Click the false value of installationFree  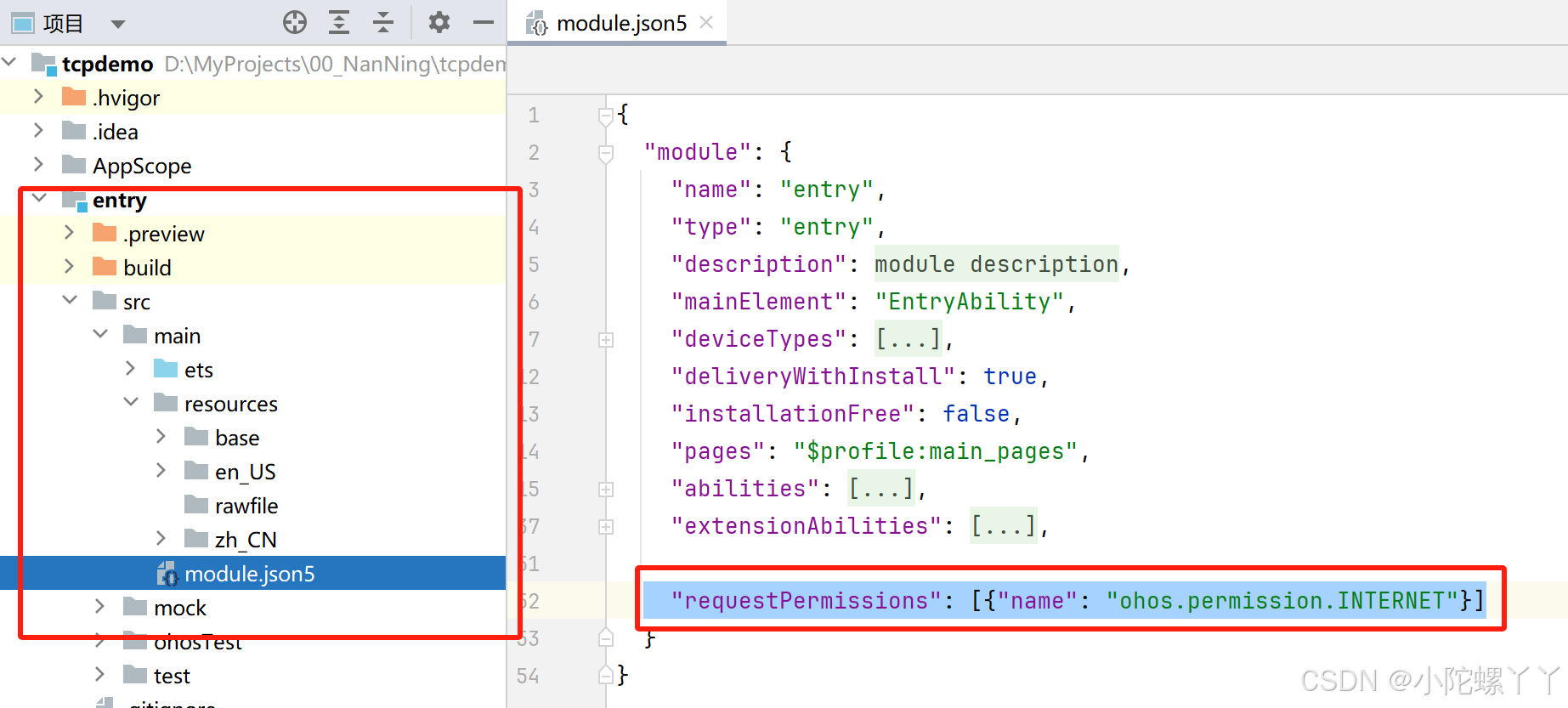click(x=976, y=414)
